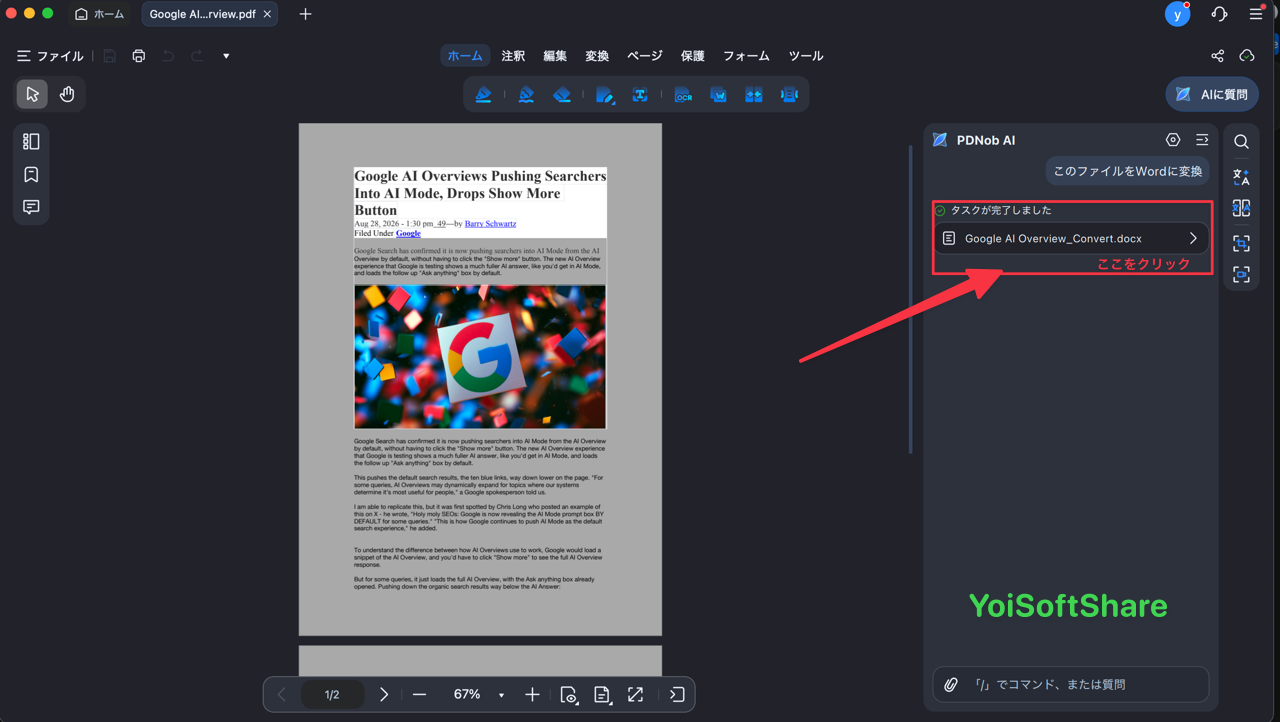Open the page display layout options
Screen dimensions: 1280x722
(602, 695)
